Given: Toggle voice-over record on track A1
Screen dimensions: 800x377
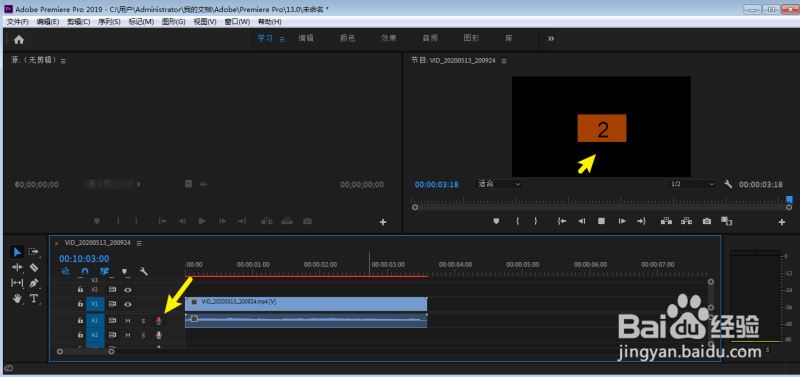Looking at the screenshot, I should pos(159,320).
